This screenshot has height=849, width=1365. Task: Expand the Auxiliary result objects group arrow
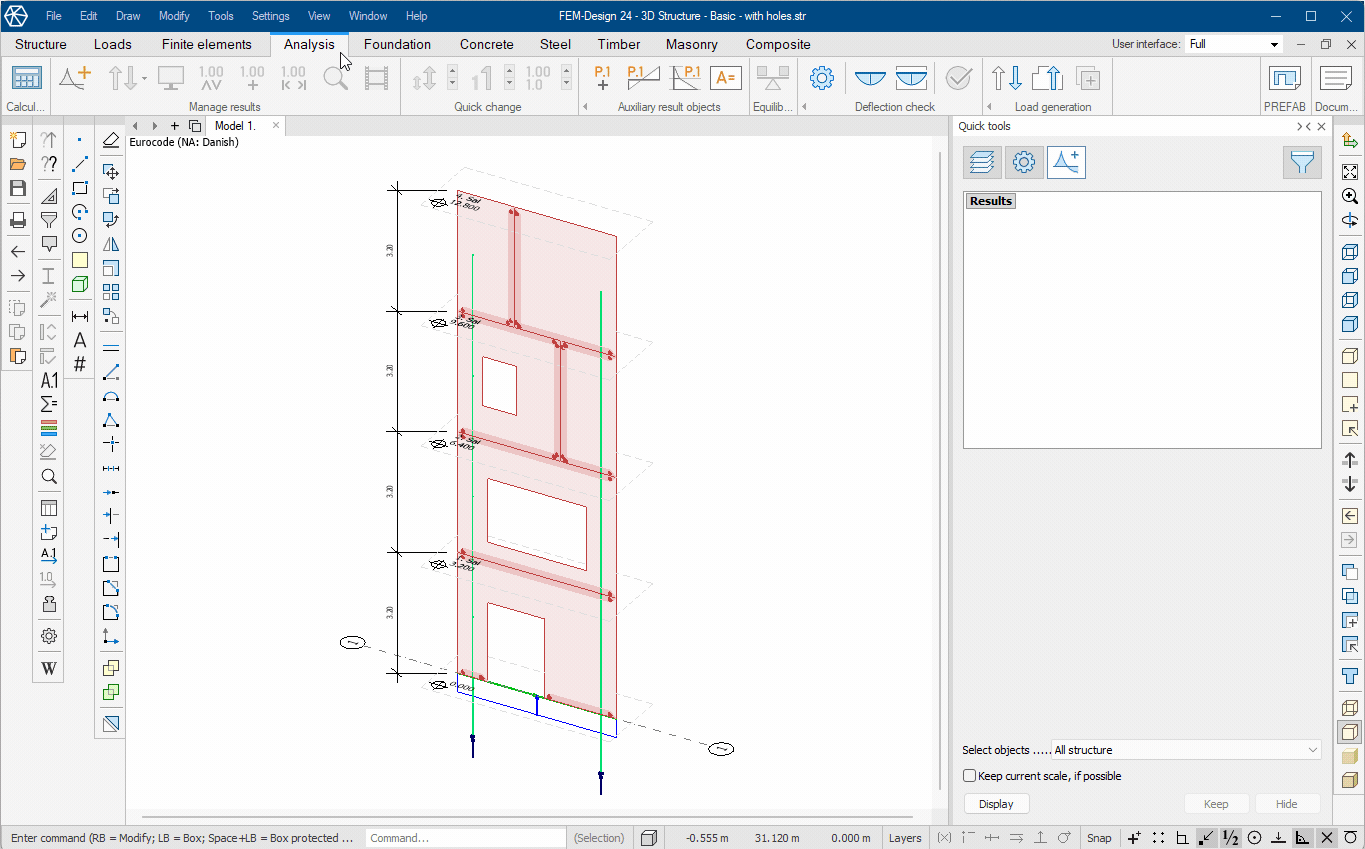[584, 107]
